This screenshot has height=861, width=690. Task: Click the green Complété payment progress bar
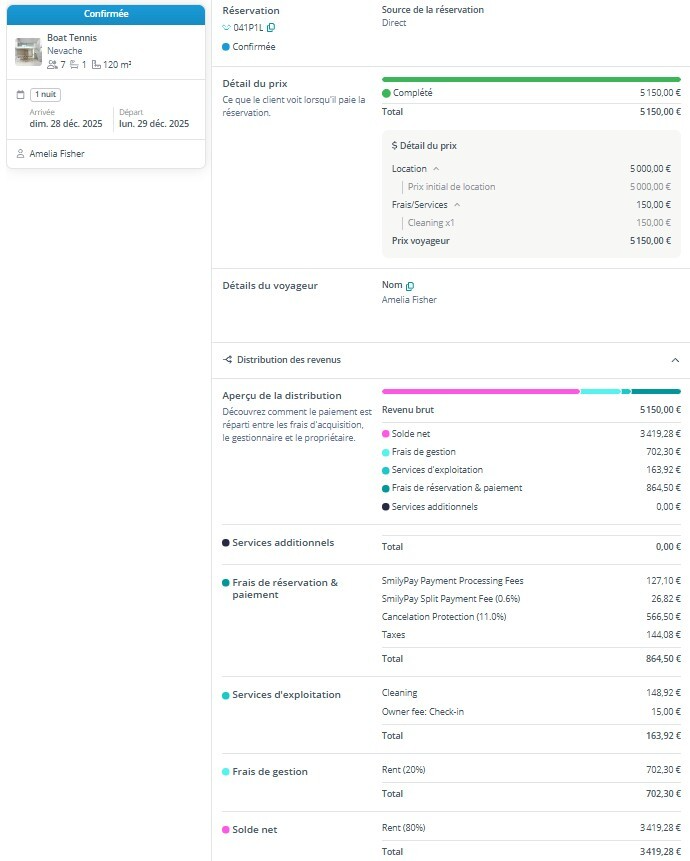point(531,79)
